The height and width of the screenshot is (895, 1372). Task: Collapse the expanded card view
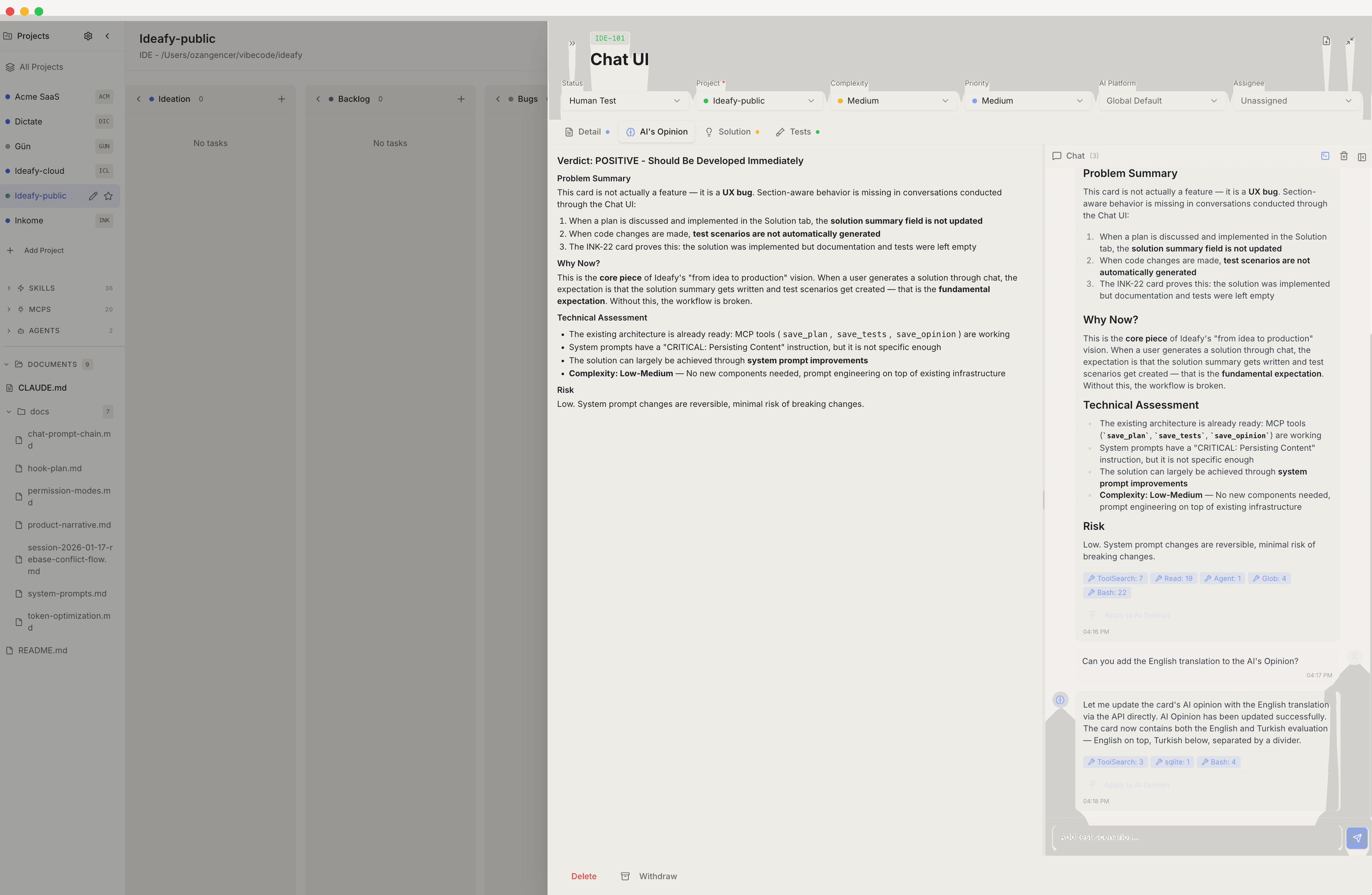tap(1350, 41)
